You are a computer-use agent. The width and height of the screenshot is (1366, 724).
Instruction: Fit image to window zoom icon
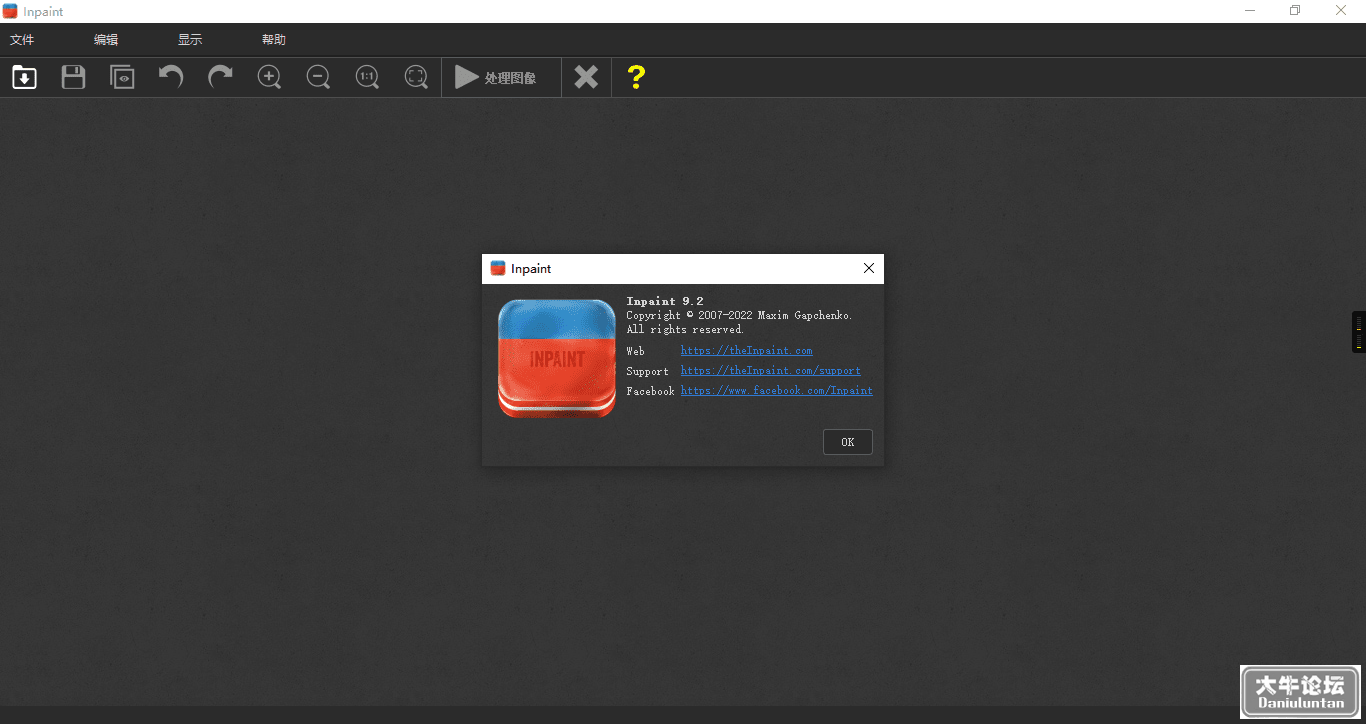pyautogui.click(x=416, y=77)
